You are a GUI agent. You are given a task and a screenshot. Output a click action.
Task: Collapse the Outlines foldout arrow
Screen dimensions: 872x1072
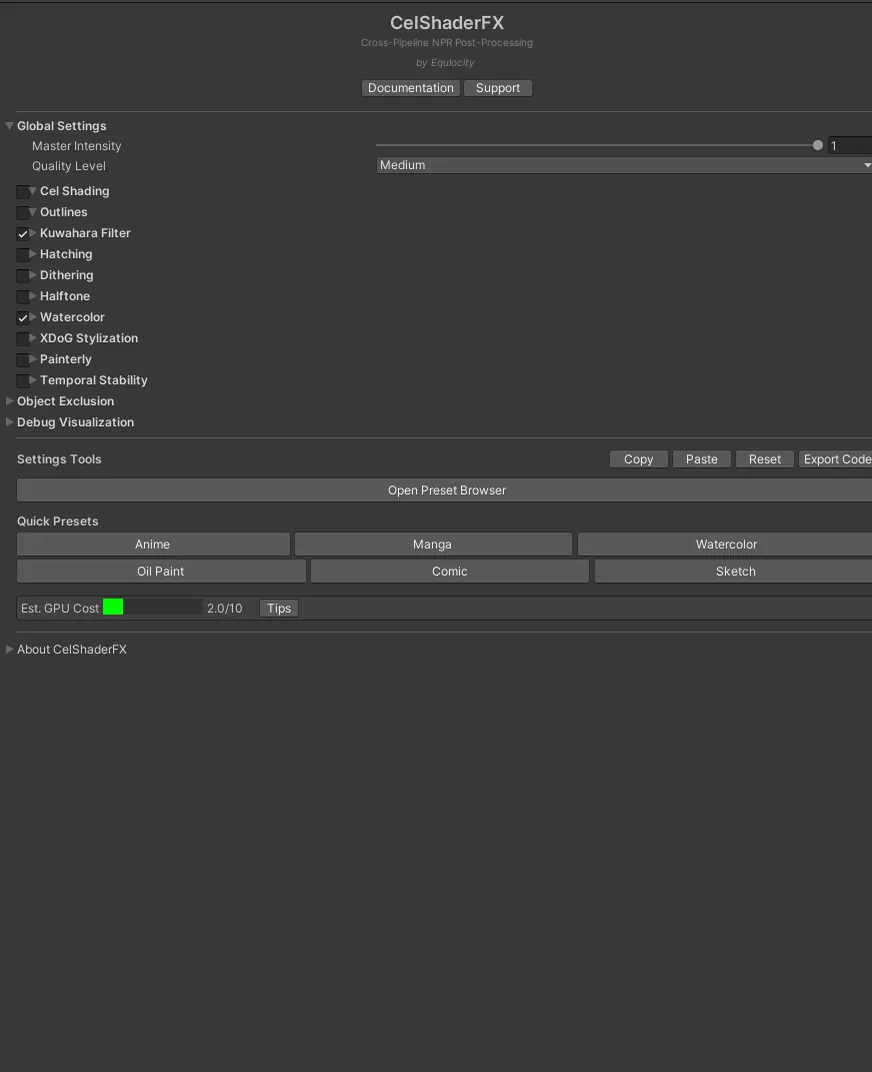pos(33,212)
